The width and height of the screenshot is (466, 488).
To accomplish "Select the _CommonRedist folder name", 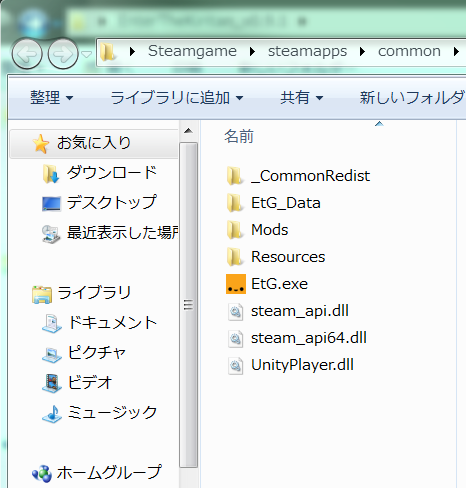I will coord(310,176).
